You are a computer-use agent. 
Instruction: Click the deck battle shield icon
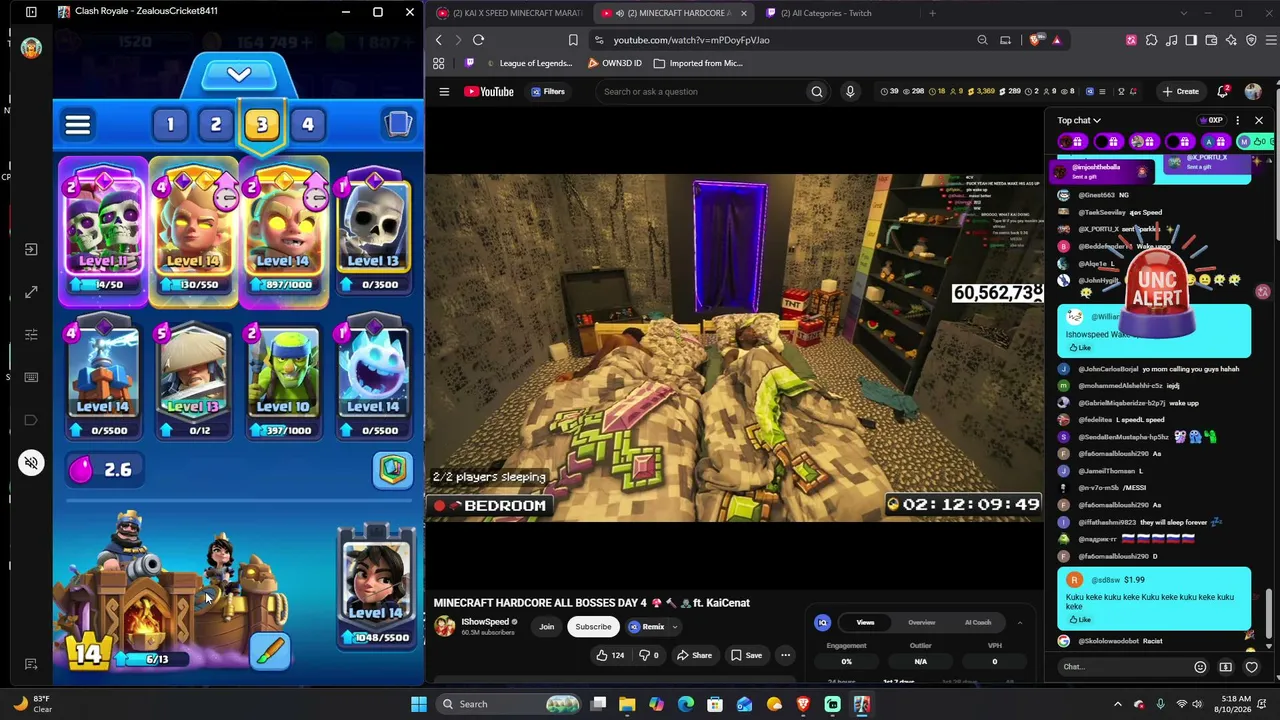(393, 470)
